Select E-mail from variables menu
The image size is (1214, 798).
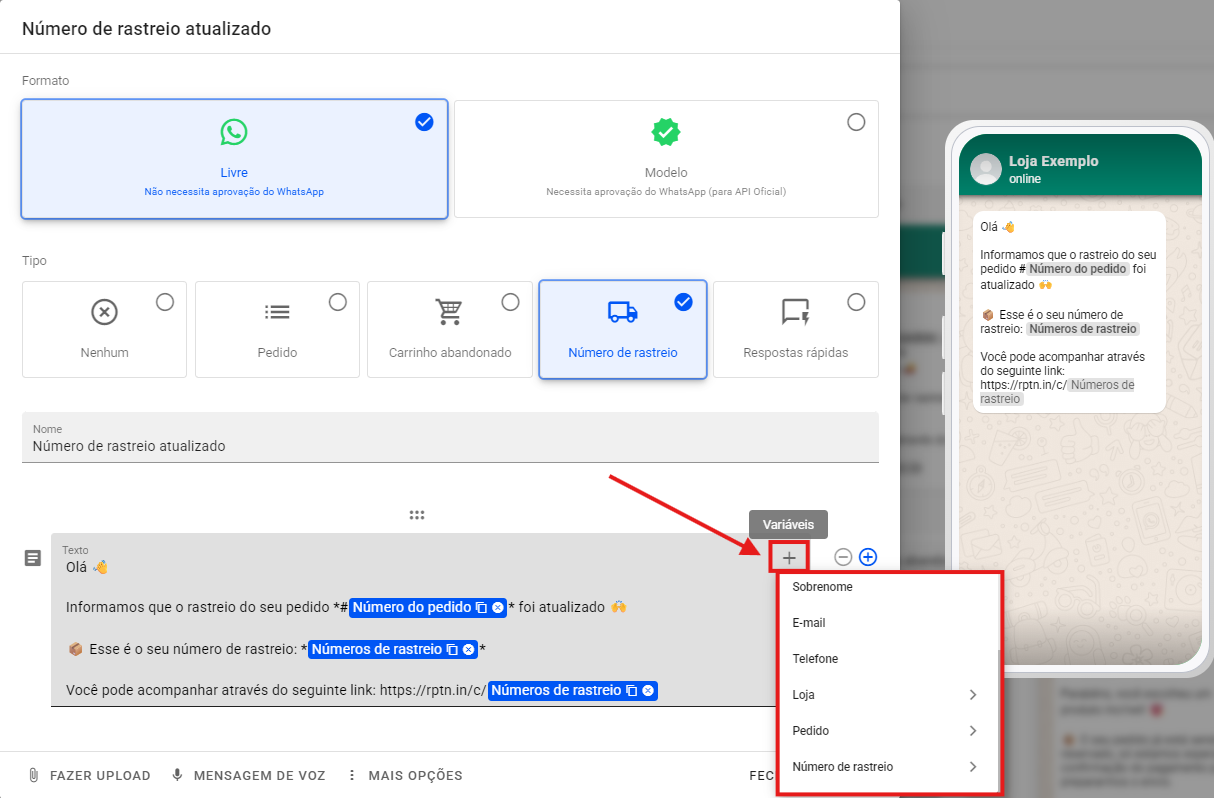(809, 623)
